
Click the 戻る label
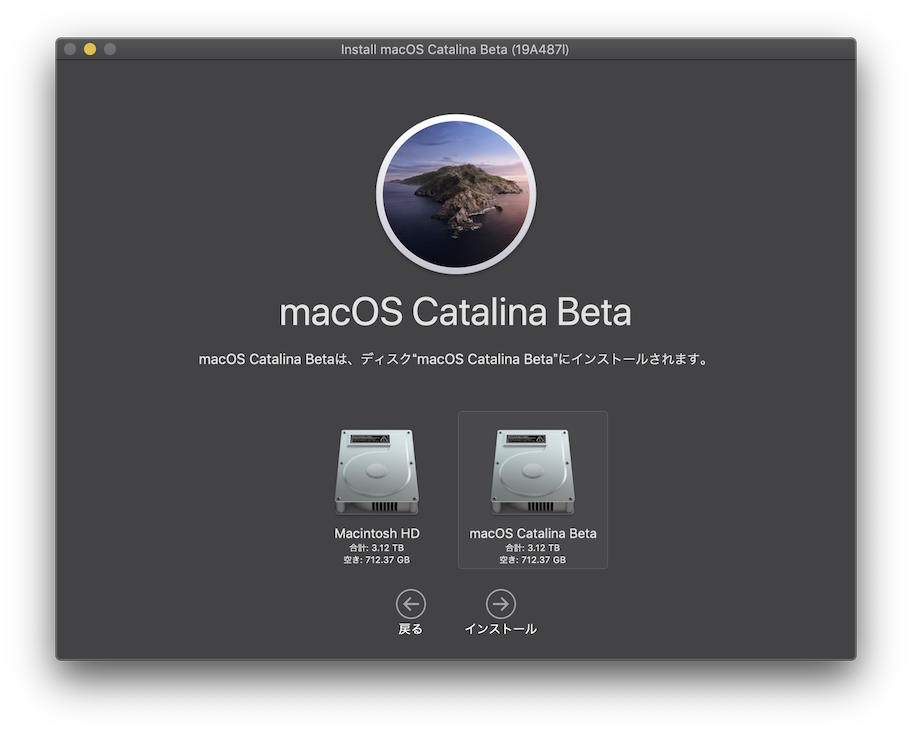pyautogui.click(x=411, y=629)
